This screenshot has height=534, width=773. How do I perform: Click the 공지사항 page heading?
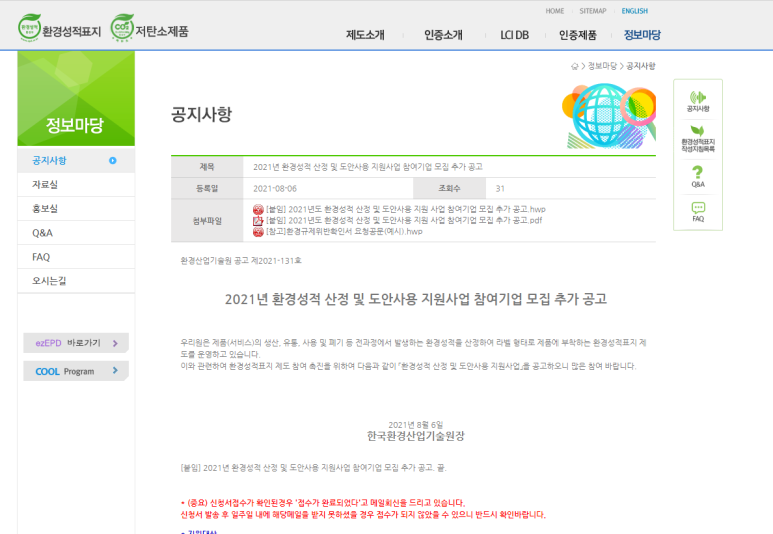[201, 114]
